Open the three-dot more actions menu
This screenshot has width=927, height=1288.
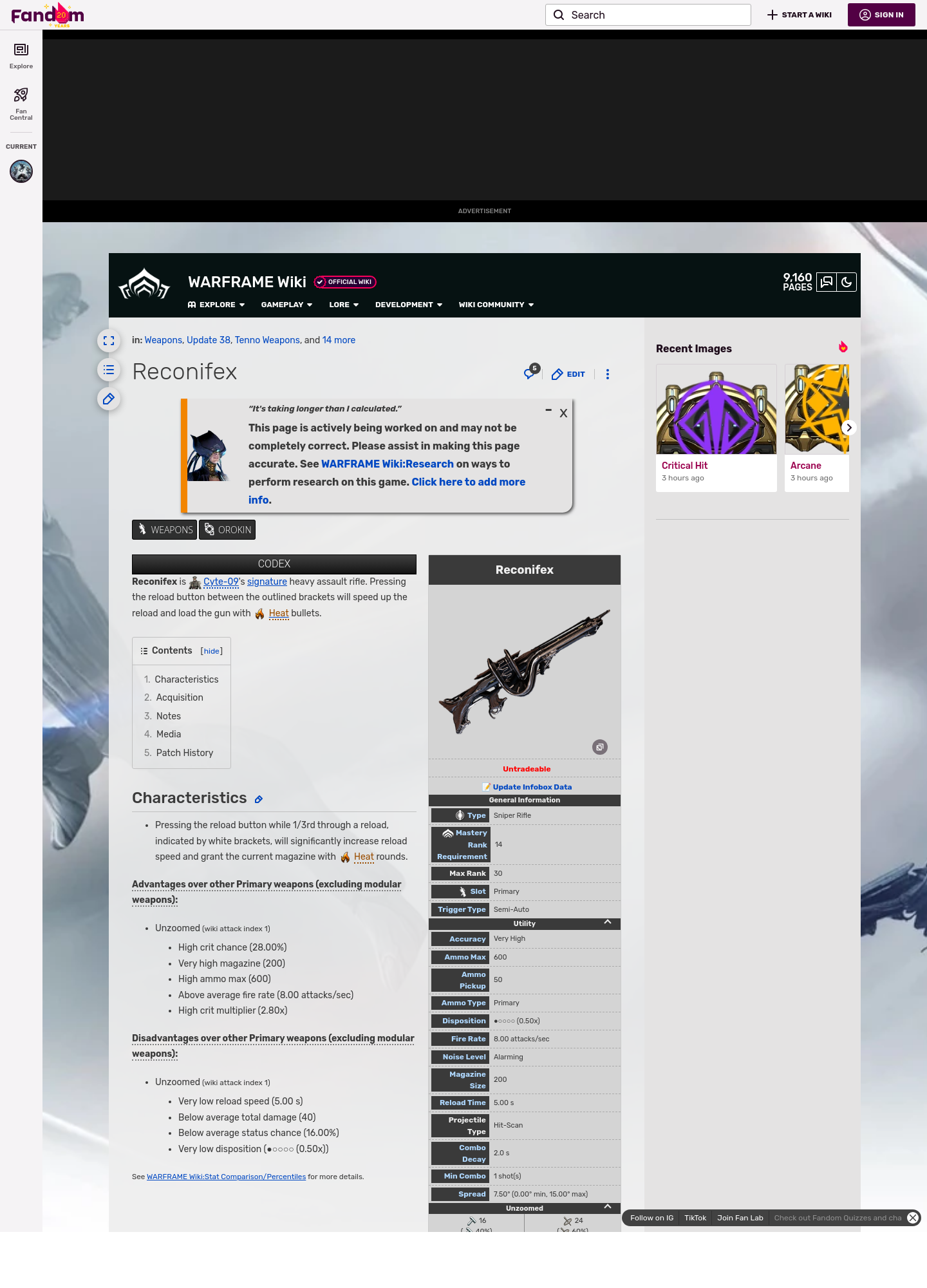click(x=608, y=374)
